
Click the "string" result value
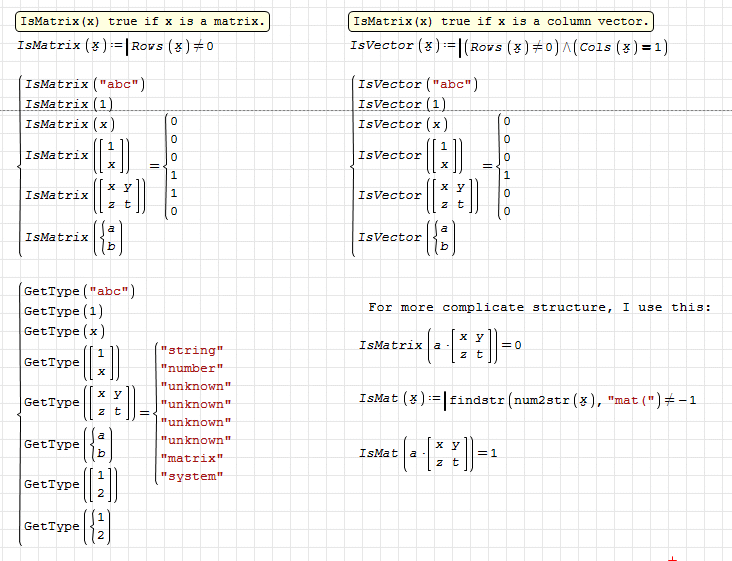(x=191, y=350)
